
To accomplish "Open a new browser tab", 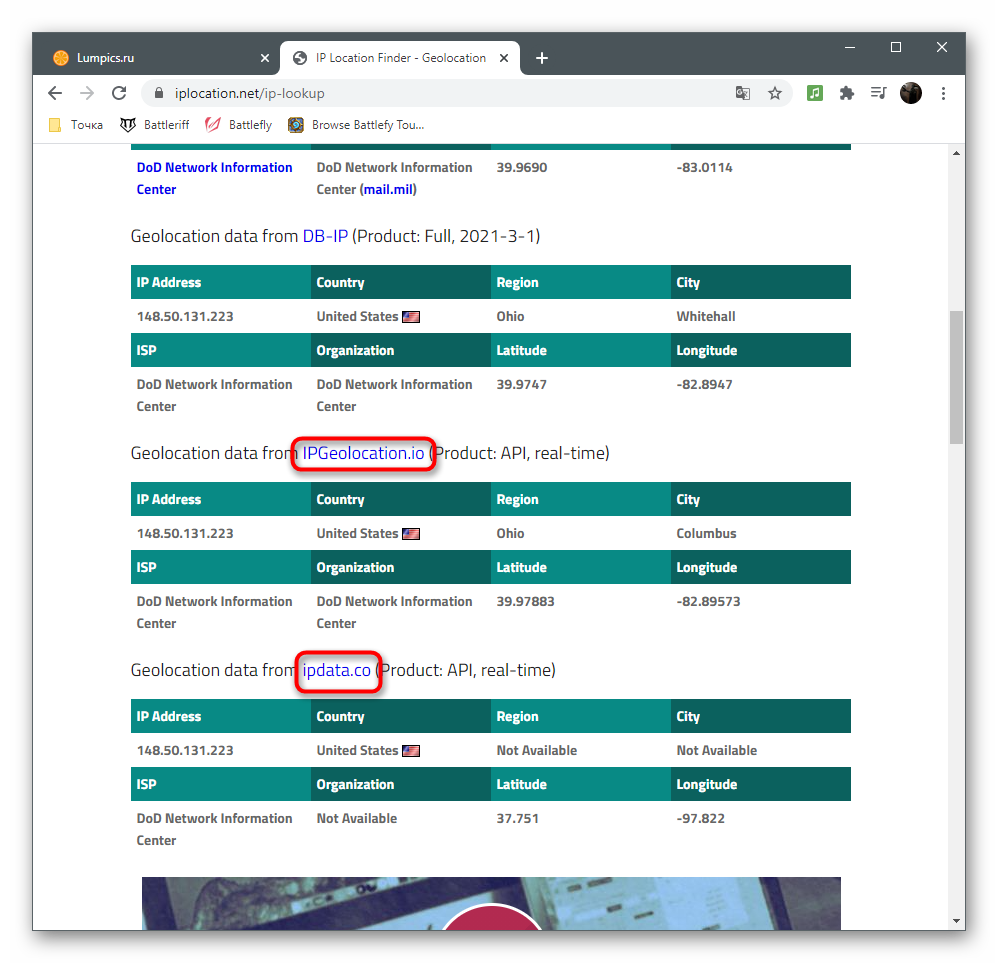I will coord(542,58).
